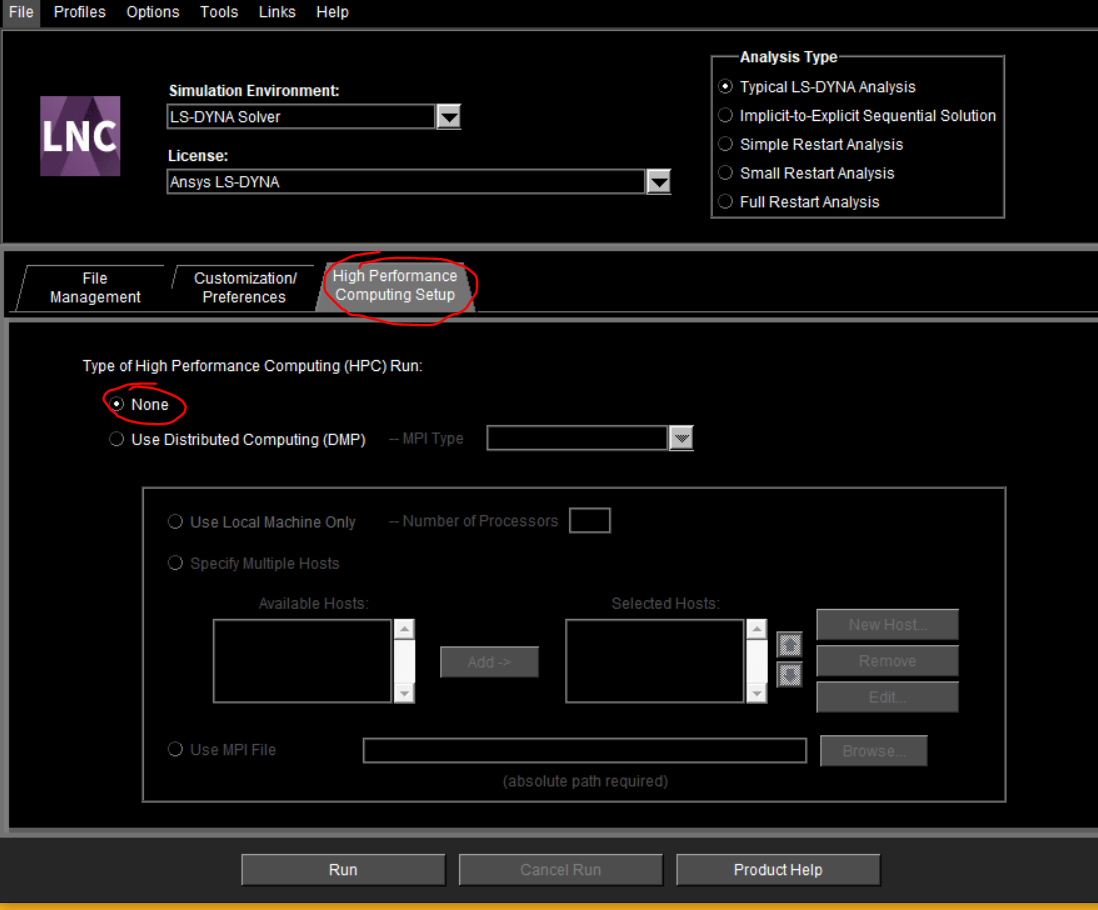Move the selected host down

point(789,675)
